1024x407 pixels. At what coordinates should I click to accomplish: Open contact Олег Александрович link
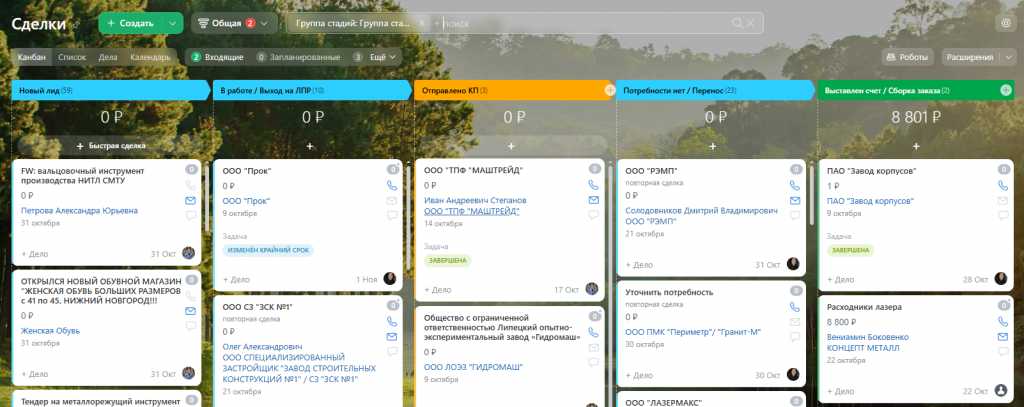point(262,347)
